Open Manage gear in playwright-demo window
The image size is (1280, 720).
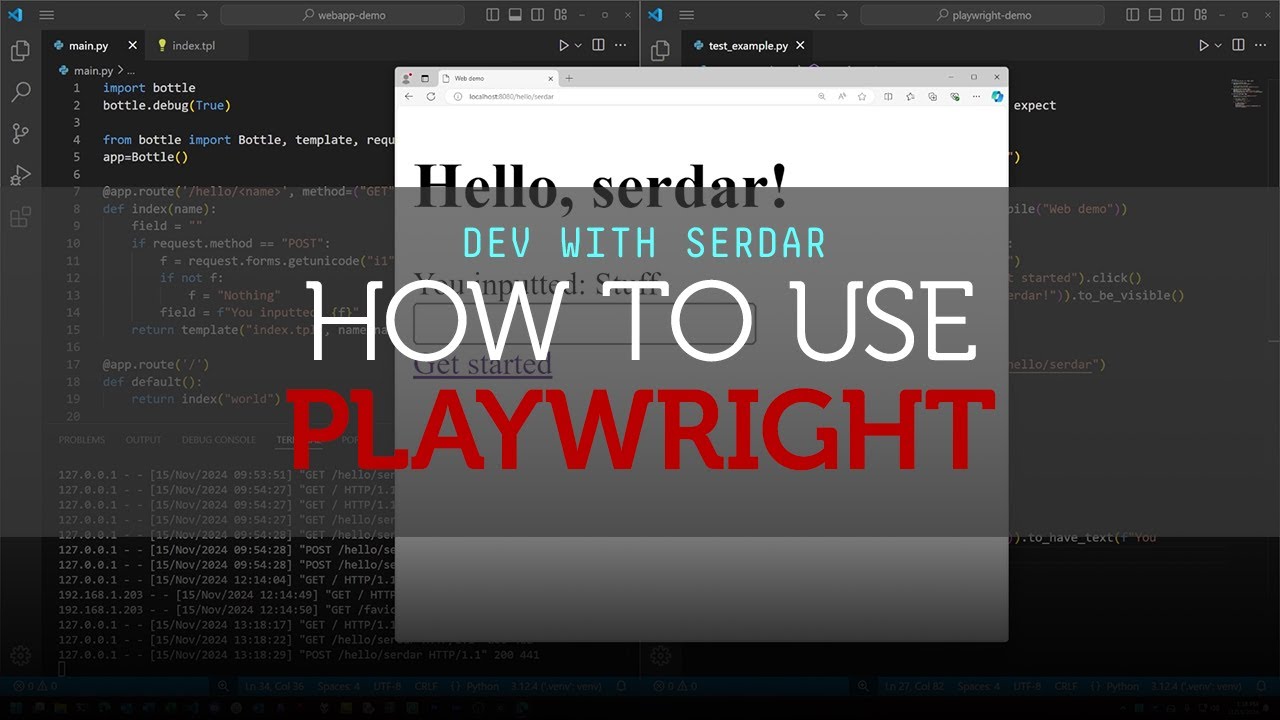660,656
